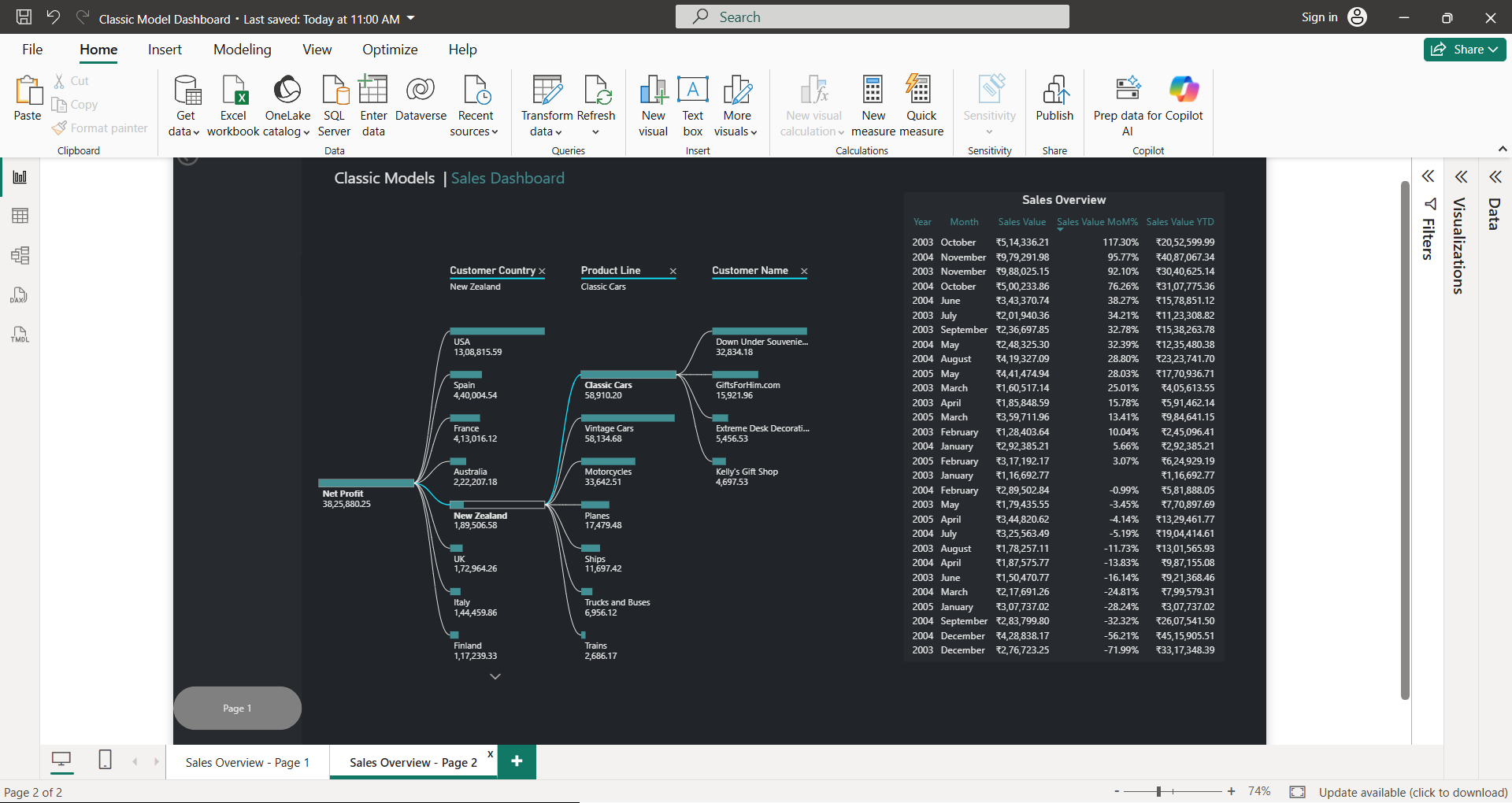Insert a Text box visual

pos(692,102)
